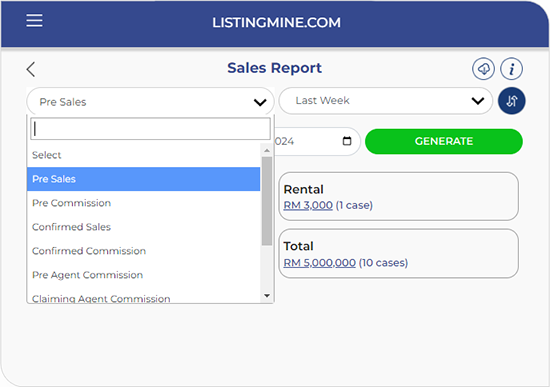Open the calendar date picker icon
This screenshot has width=550, height=387.
coord(347,141)
